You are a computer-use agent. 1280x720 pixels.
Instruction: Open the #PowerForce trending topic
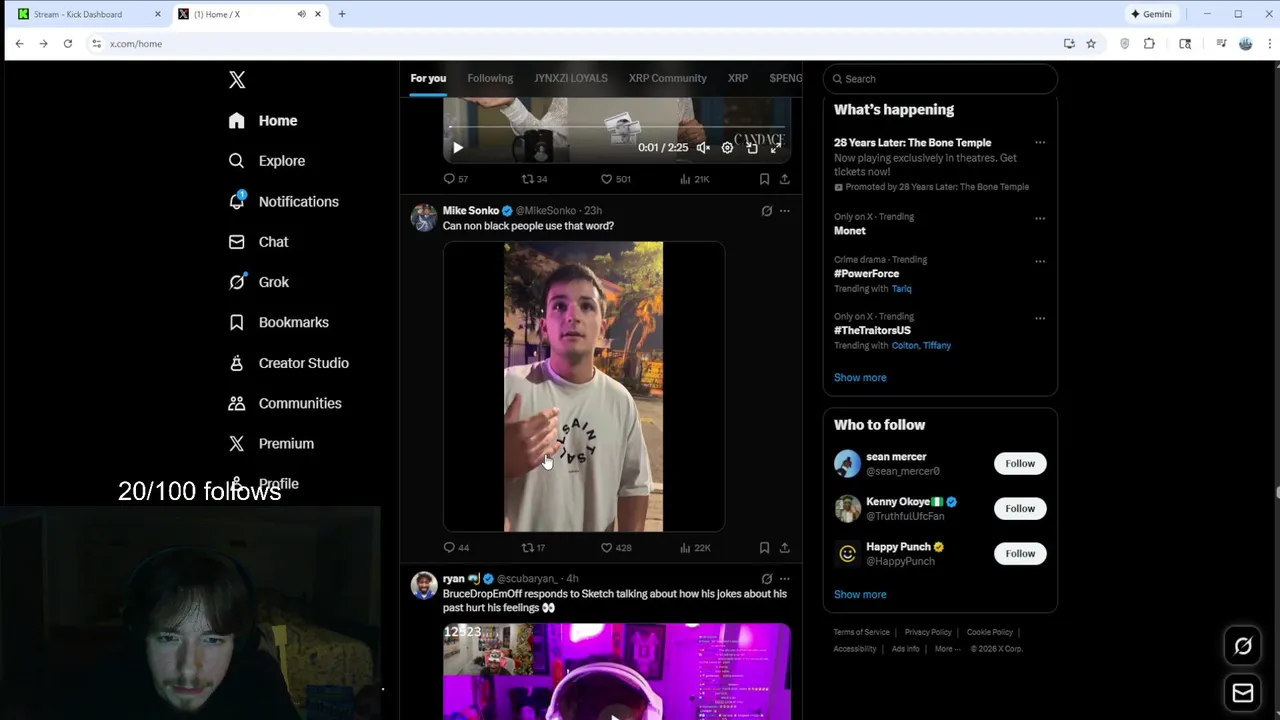click(866, 273)
